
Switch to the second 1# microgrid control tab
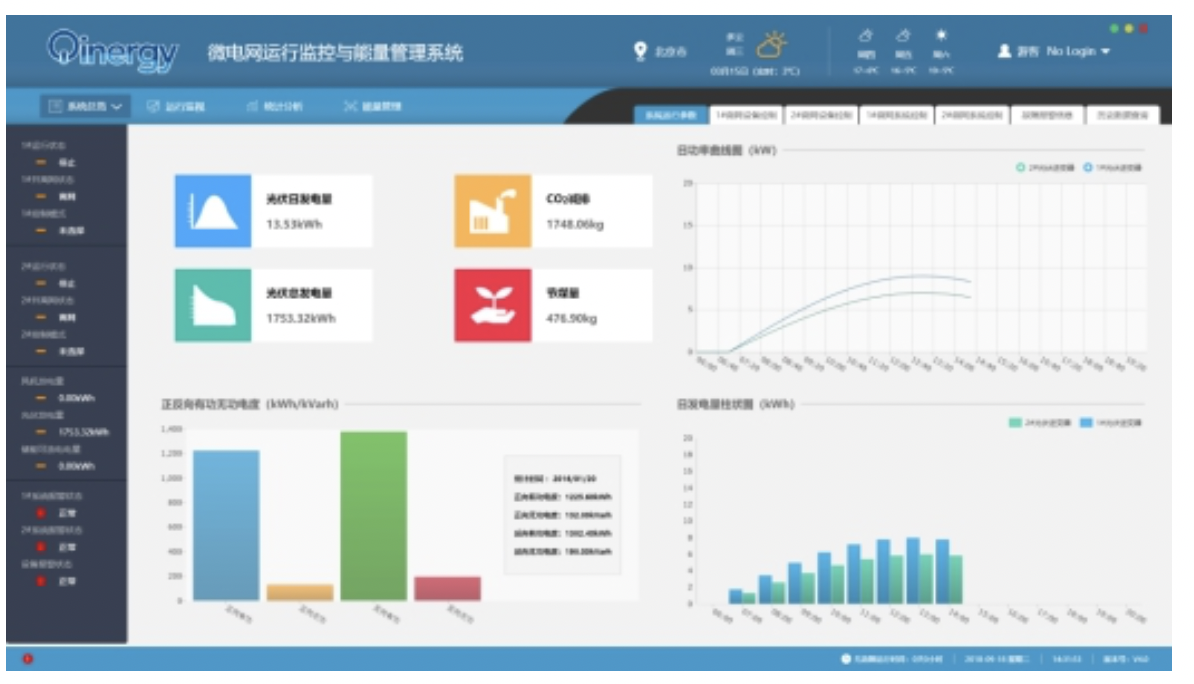896,115
